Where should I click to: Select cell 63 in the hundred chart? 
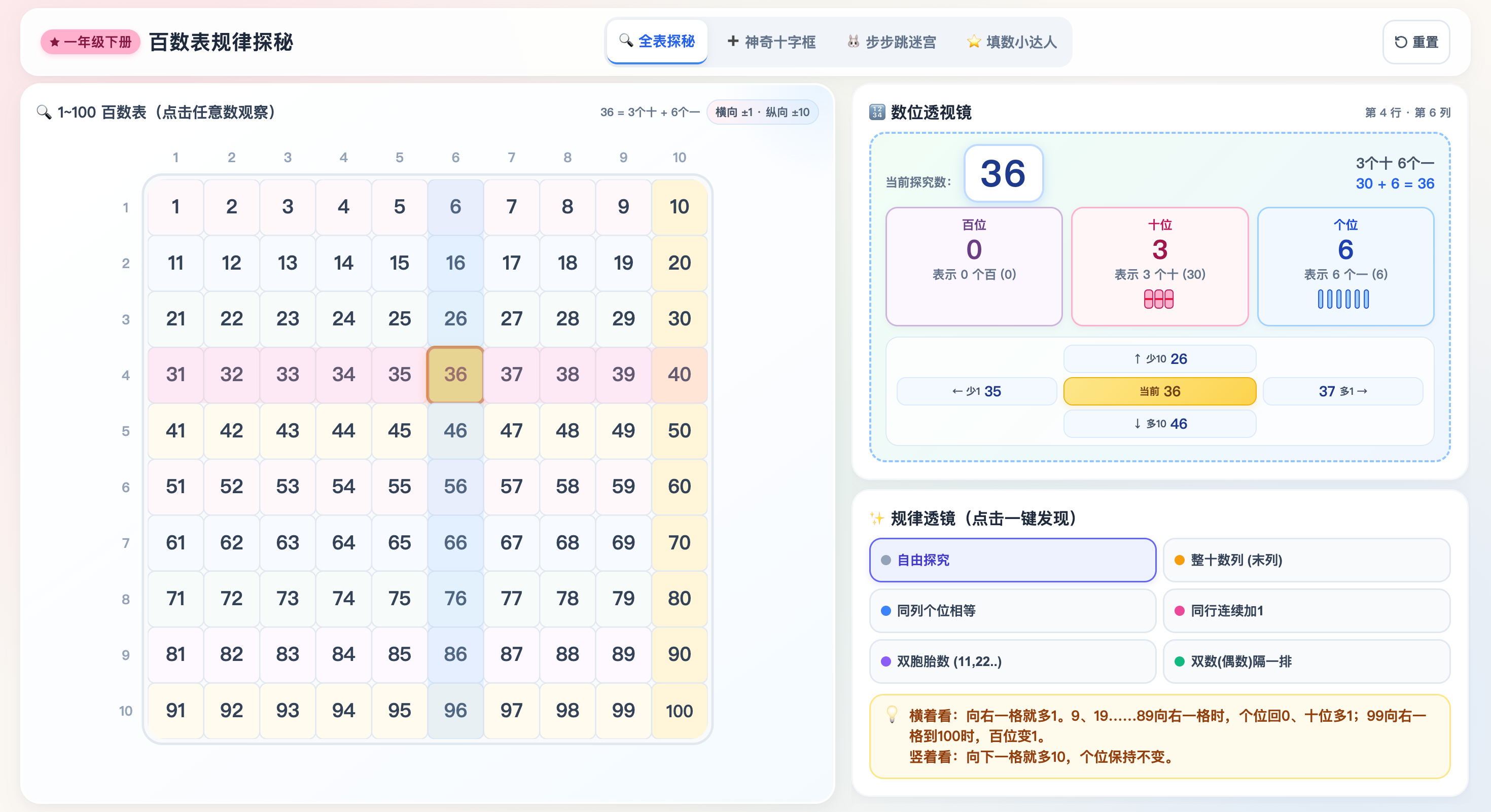click(x=287, y=542)
